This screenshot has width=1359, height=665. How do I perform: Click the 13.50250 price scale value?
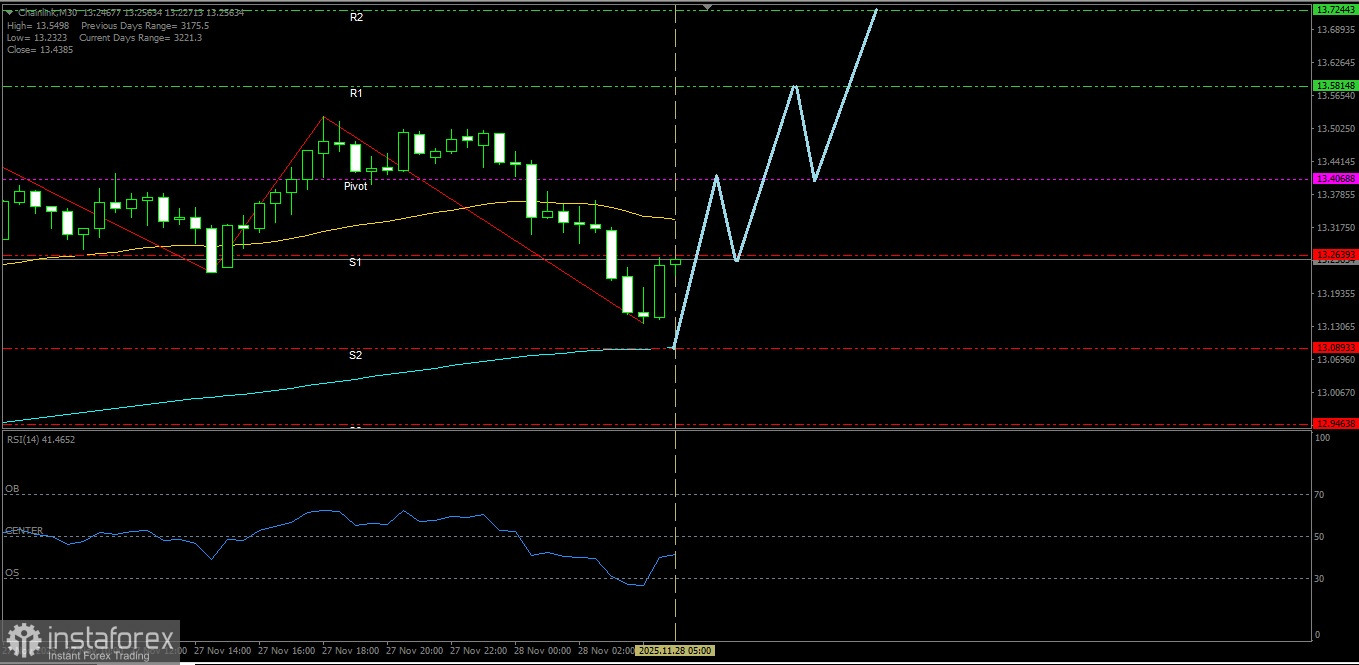click(1335, 129)
